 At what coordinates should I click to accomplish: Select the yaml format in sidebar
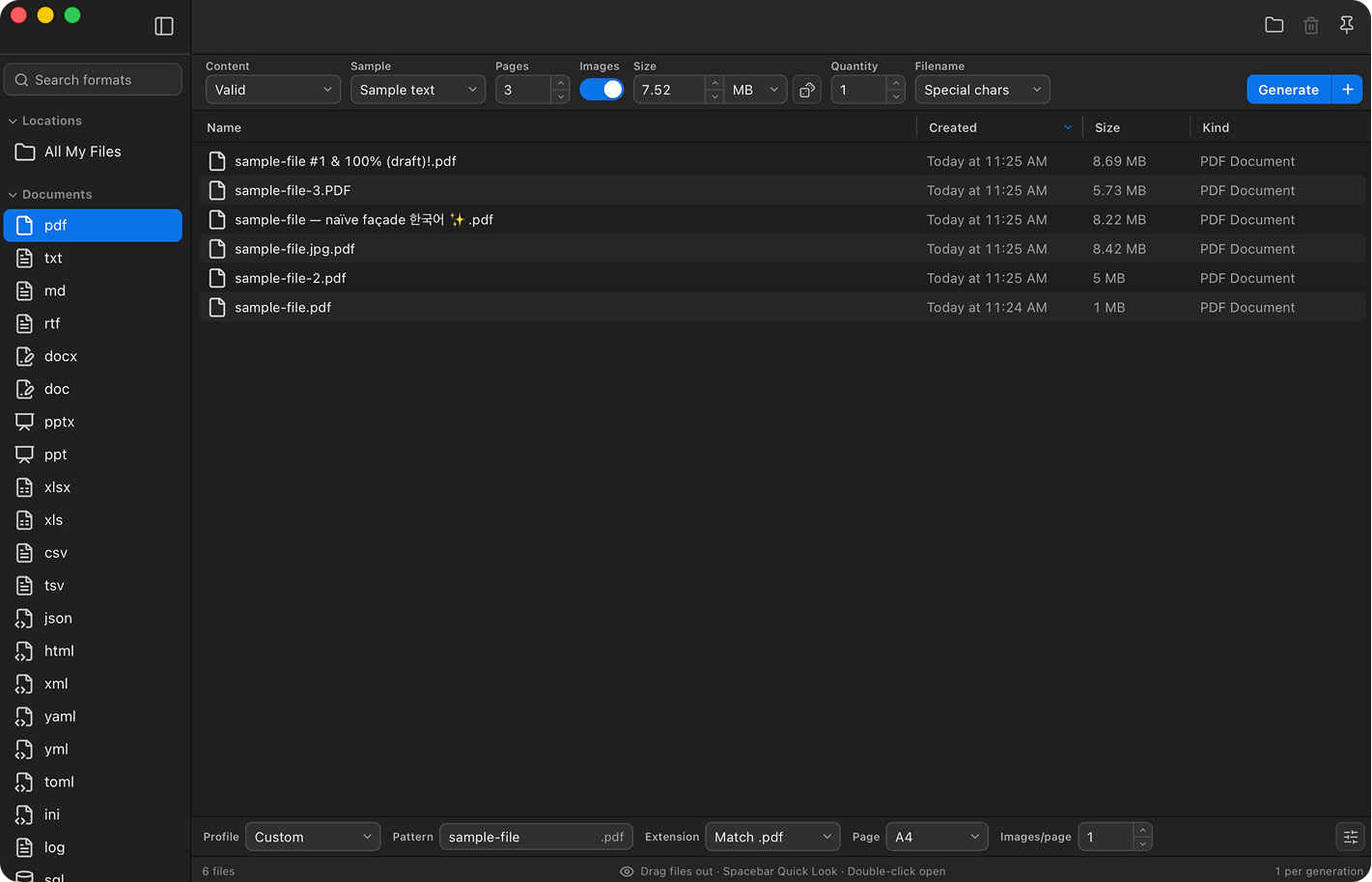pyautogui.click(x=93, y=717)
